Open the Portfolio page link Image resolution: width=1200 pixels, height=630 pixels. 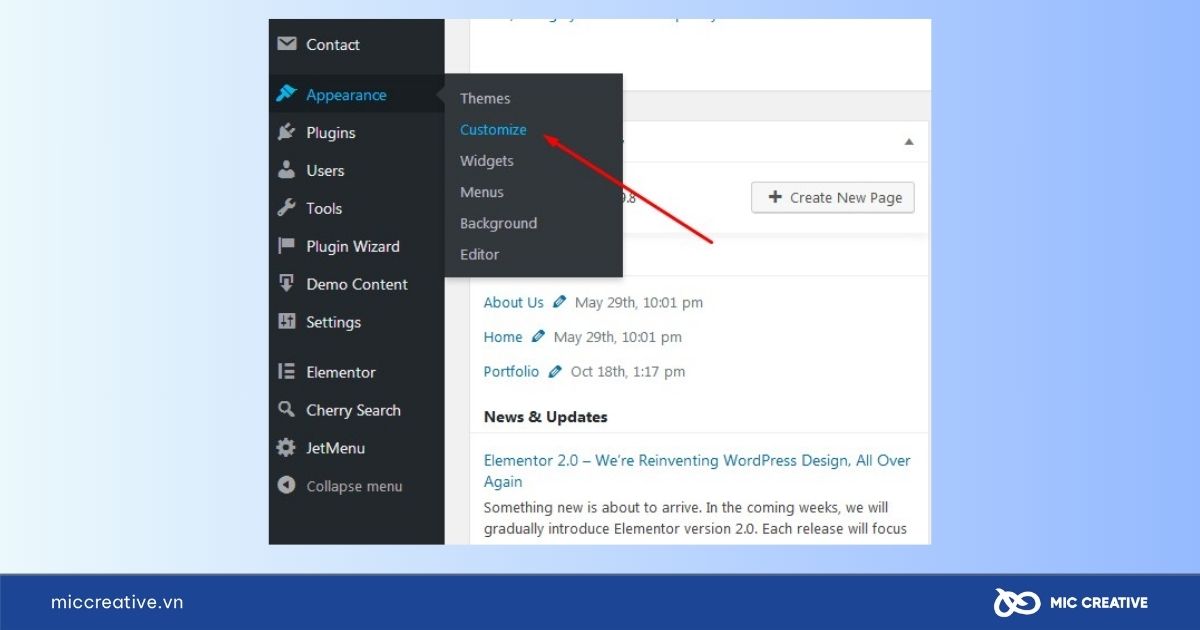point(511,371)
